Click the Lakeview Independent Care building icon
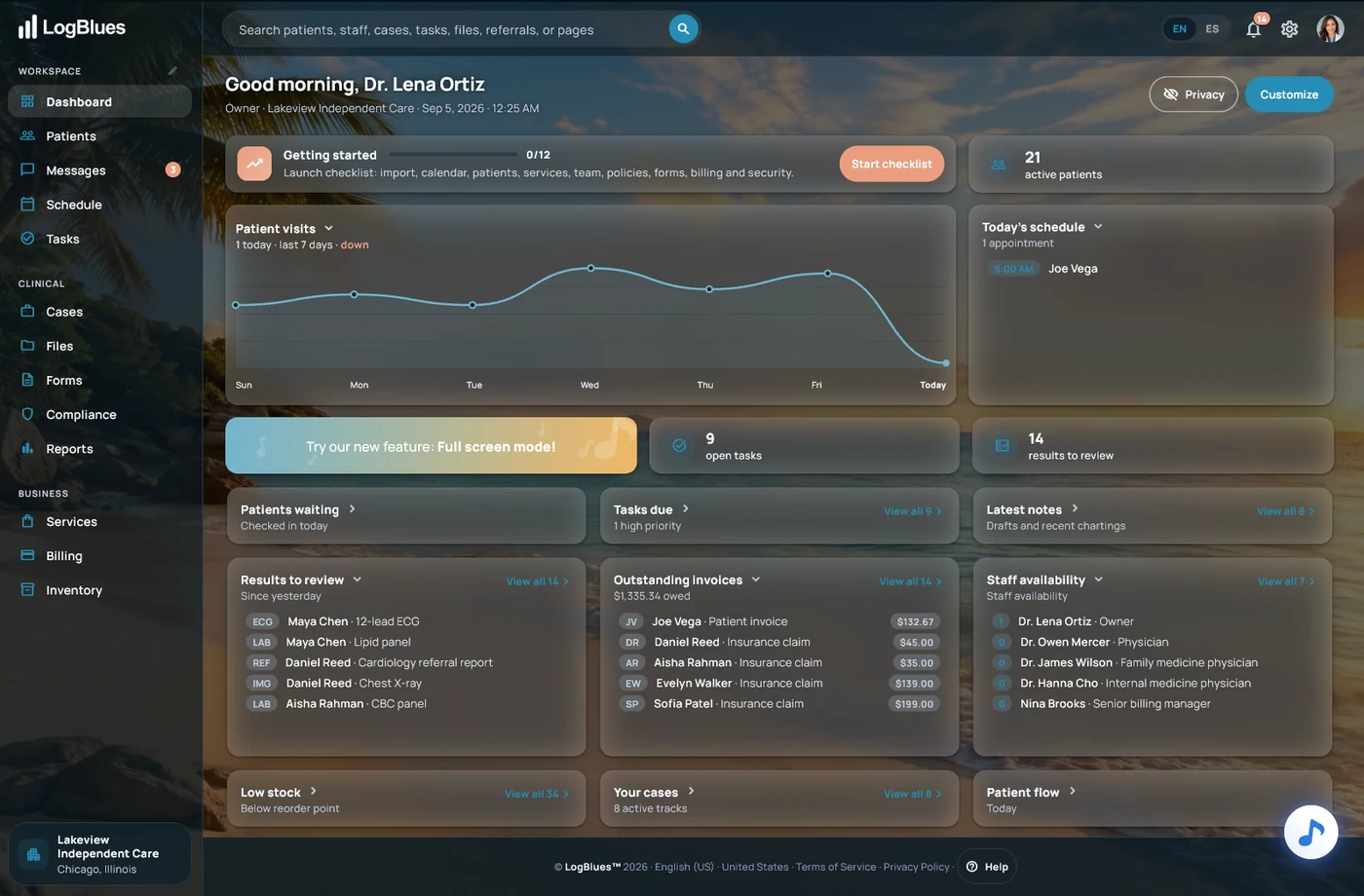Screen dimensions: 1364x896 coord(33,854)
